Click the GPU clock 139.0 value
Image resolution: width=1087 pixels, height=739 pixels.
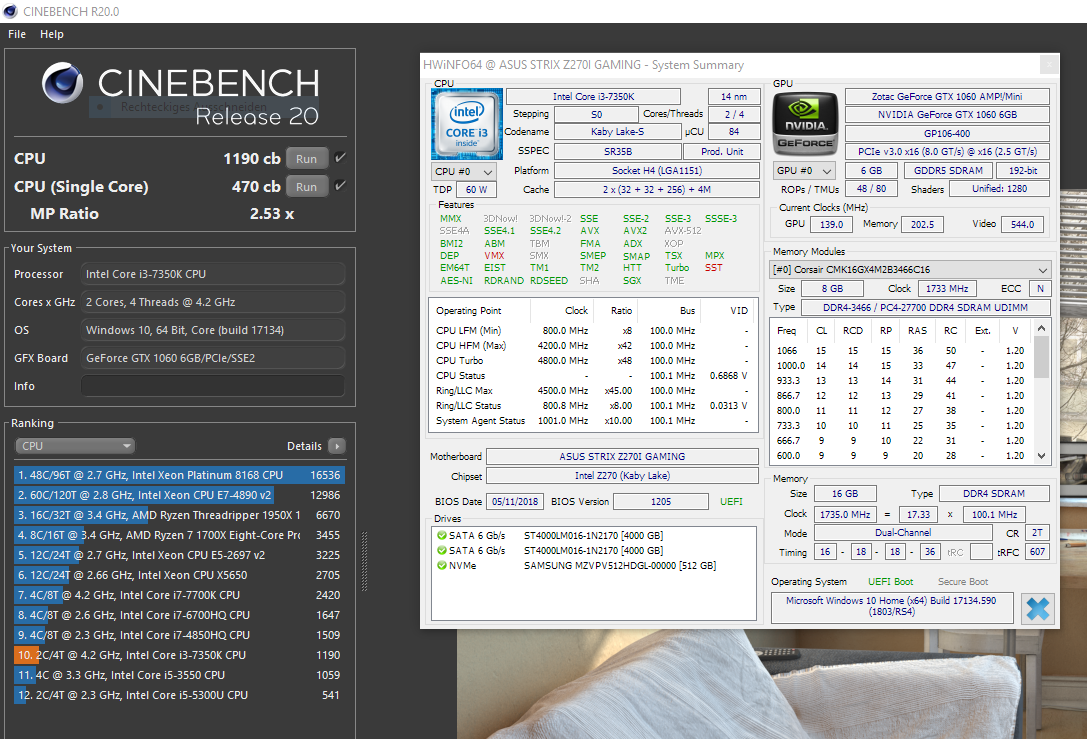click(831, 225)
